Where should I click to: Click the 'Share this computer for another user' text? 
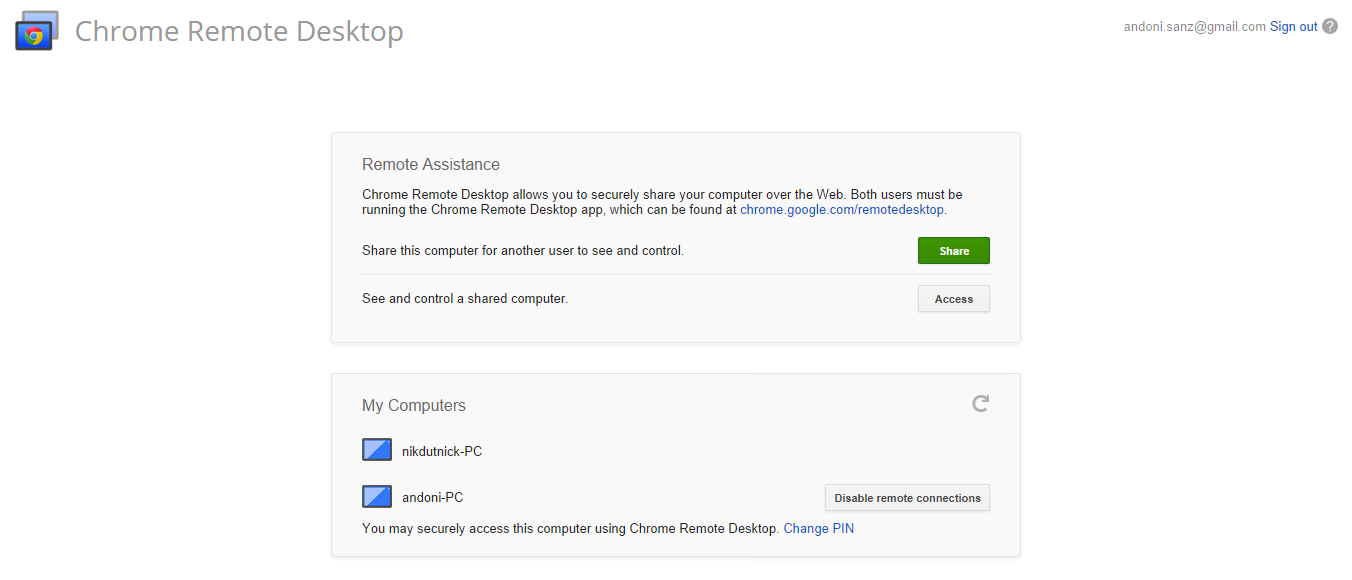coord(522,250)
